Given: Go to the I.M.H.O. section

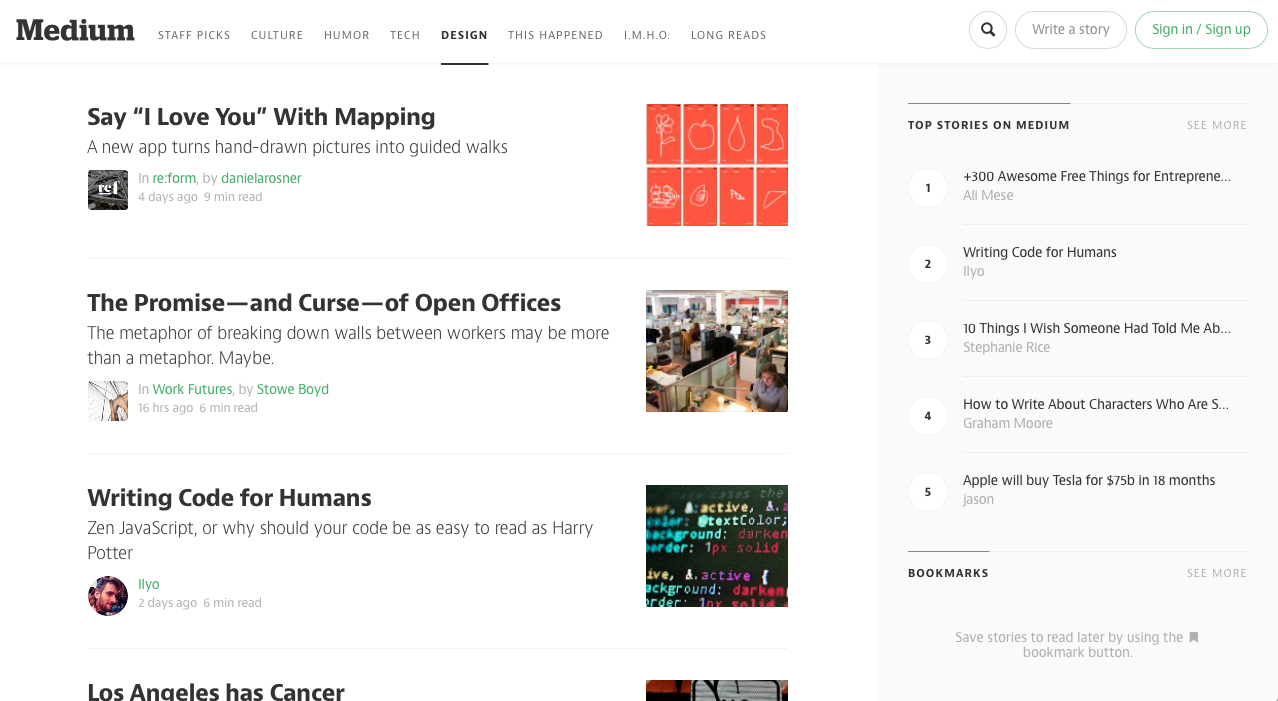Looking at the screenshot, I should point(648,35).
